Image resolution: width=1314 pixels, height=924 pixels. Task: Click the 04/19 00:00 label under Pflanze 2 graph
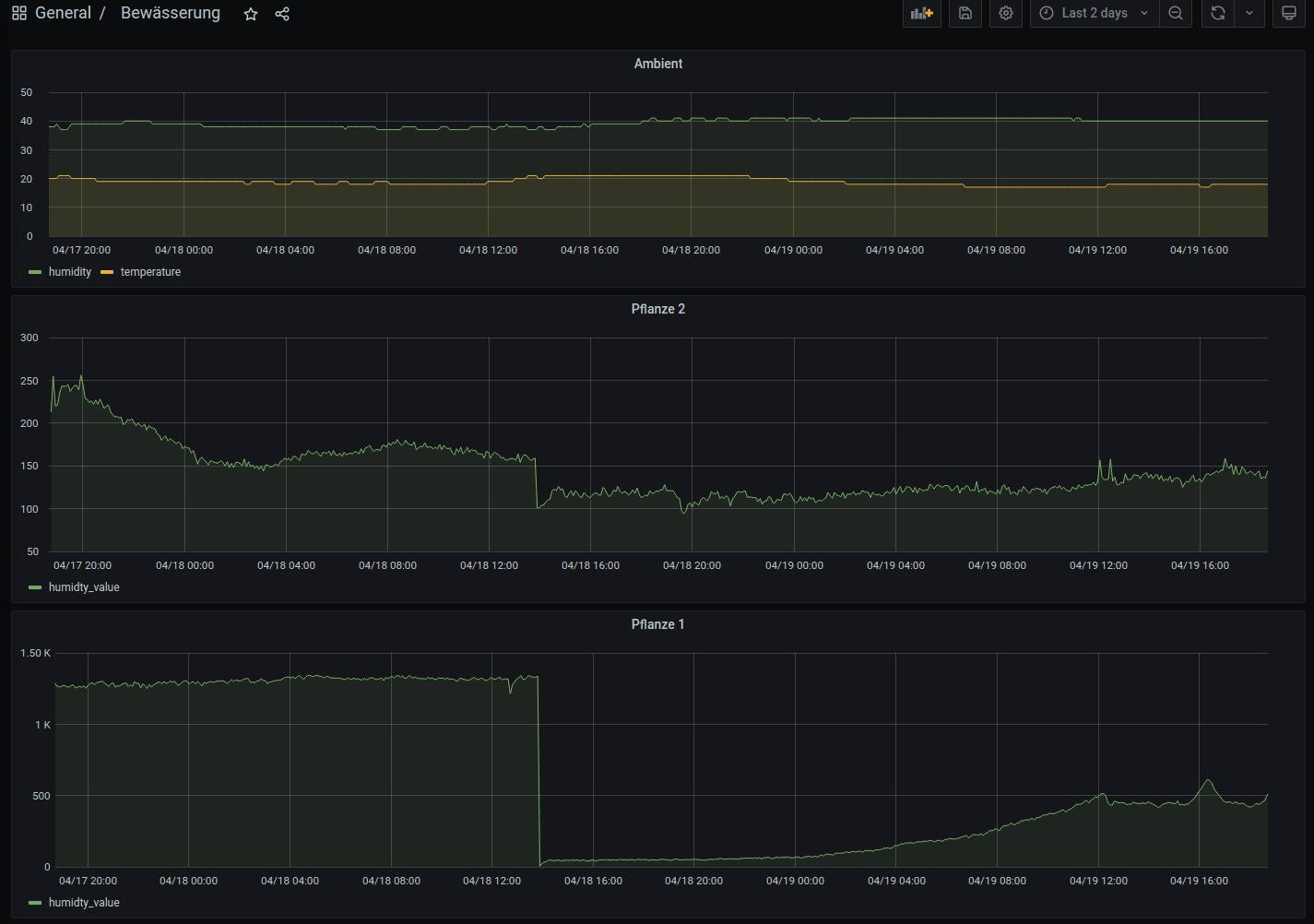(x=794, y=565)
